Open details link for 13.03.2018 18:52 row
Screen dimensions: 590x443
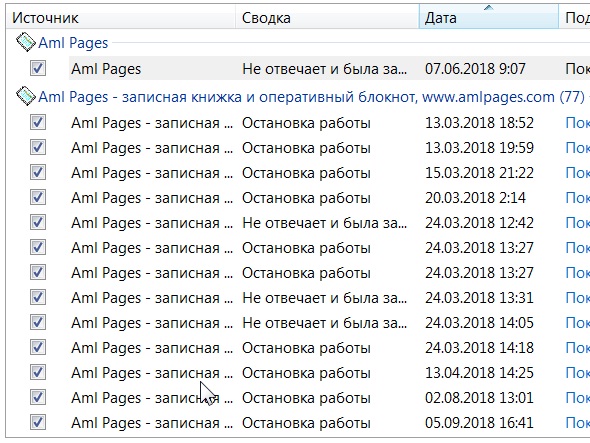(x=578, y=123)
